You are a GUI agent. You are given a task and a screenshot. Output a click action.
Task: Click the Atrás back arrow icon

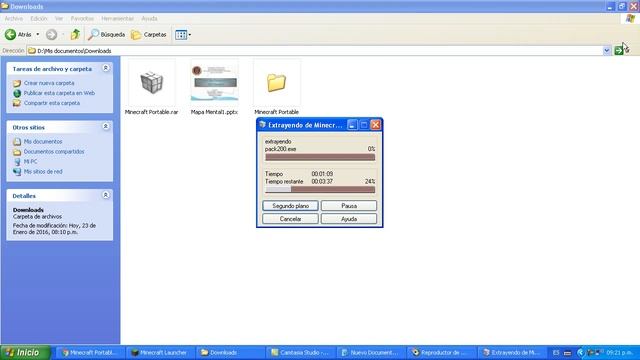click(10, 35)
